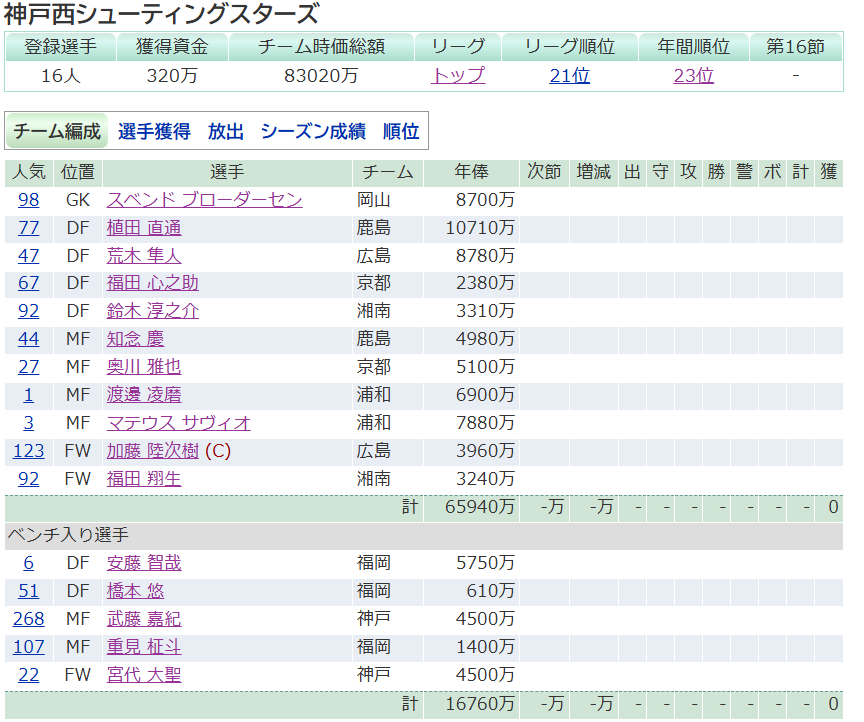Open player 荒木 隼人
The width and height of the screenshot is (864, 722).
coord(144,256)
